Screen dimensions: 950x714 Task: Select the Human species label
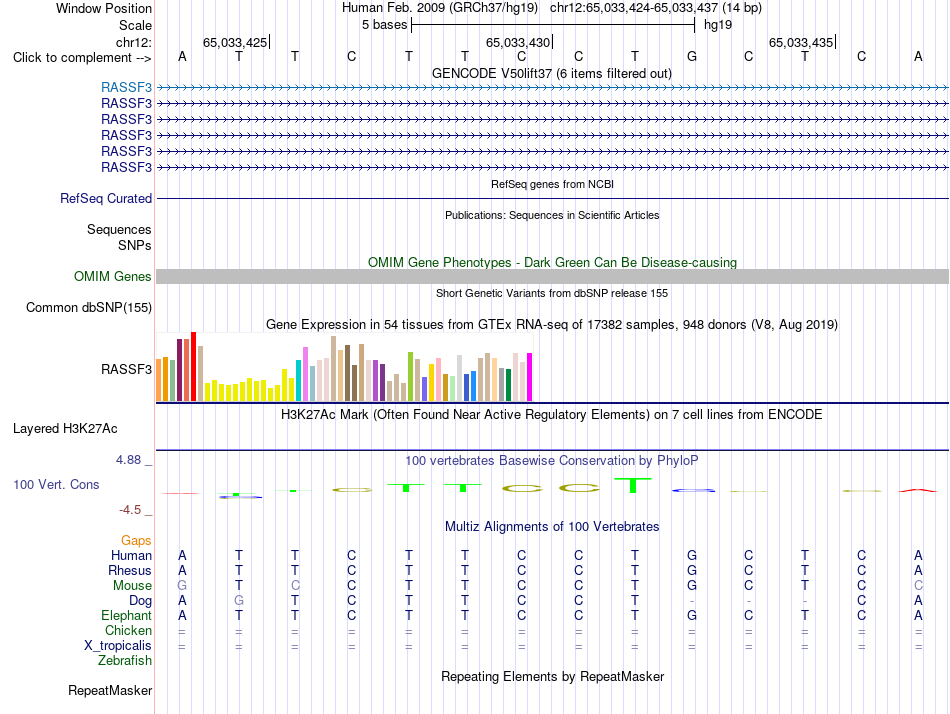(x=131, y=555)
